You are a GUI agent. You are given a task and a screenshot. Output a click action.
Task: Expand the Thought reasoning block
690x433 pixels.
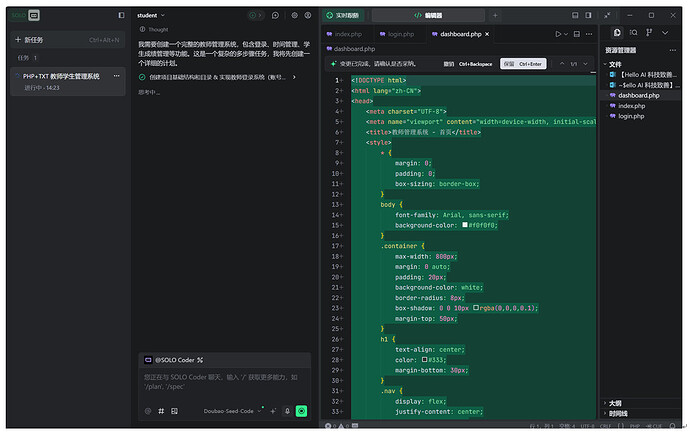[x=158, y=30]
